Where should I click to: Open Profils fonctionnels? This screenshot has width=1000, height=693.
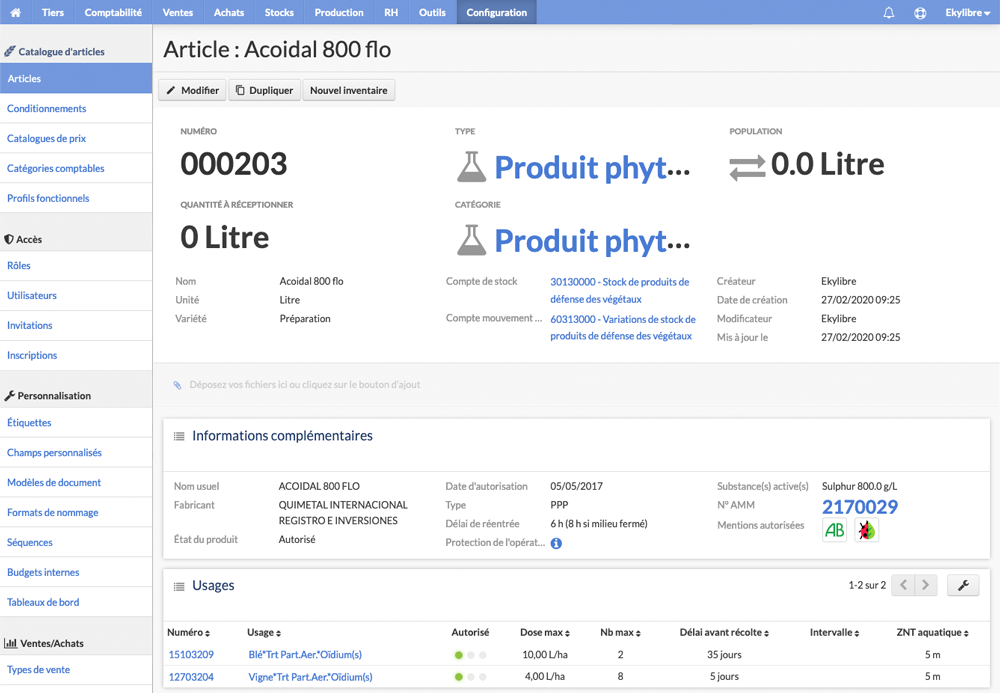76,198
